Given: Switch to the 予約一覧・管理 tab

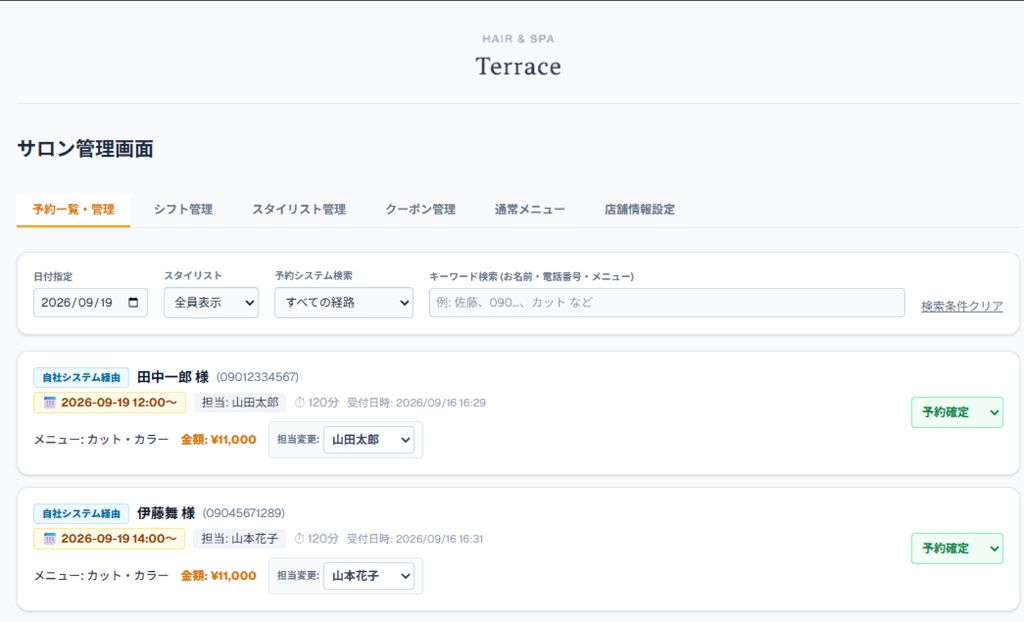Looking at the screenshot, I should [73, 210].
